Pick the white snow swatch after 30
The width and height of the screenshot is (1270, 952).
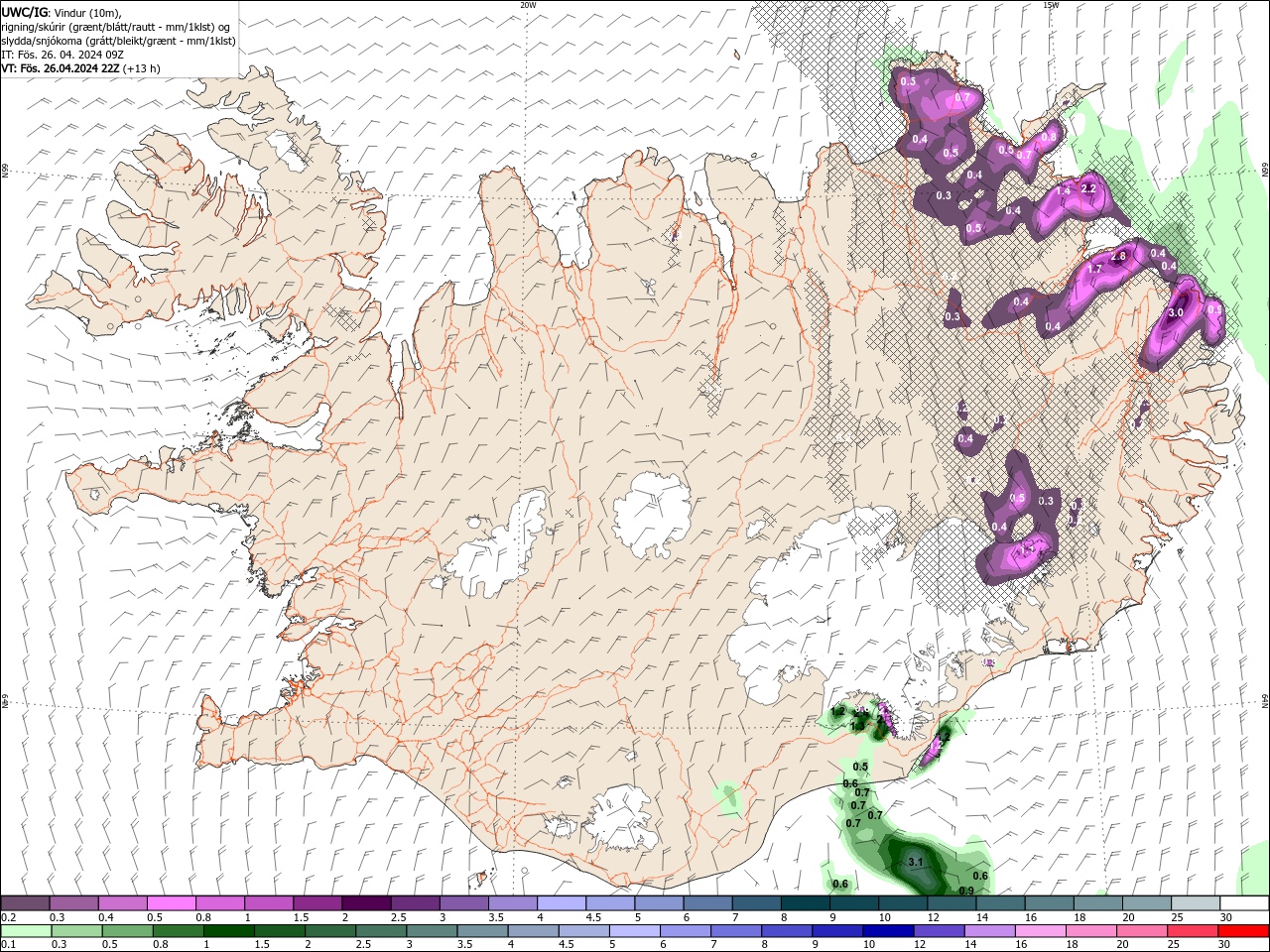pyautogui.click(x=1243, y=903)
